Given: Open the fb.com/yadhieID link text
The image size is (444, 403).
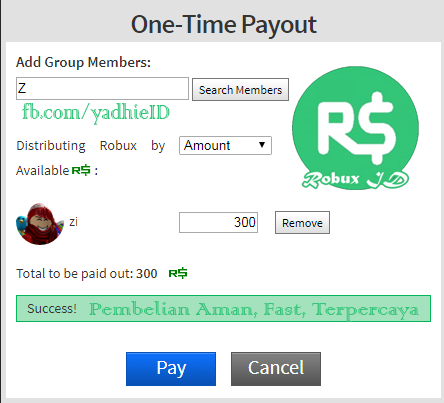Looking at the screenshot, I should [x=96, y=113].
